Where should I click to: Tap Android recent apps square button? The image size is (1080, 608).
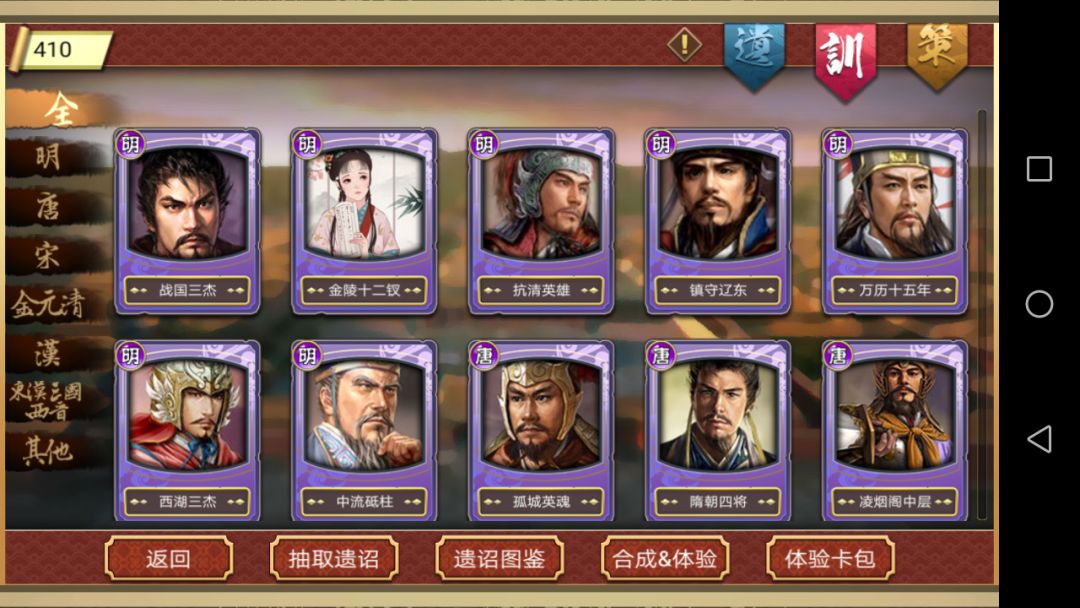(1039, 169)
